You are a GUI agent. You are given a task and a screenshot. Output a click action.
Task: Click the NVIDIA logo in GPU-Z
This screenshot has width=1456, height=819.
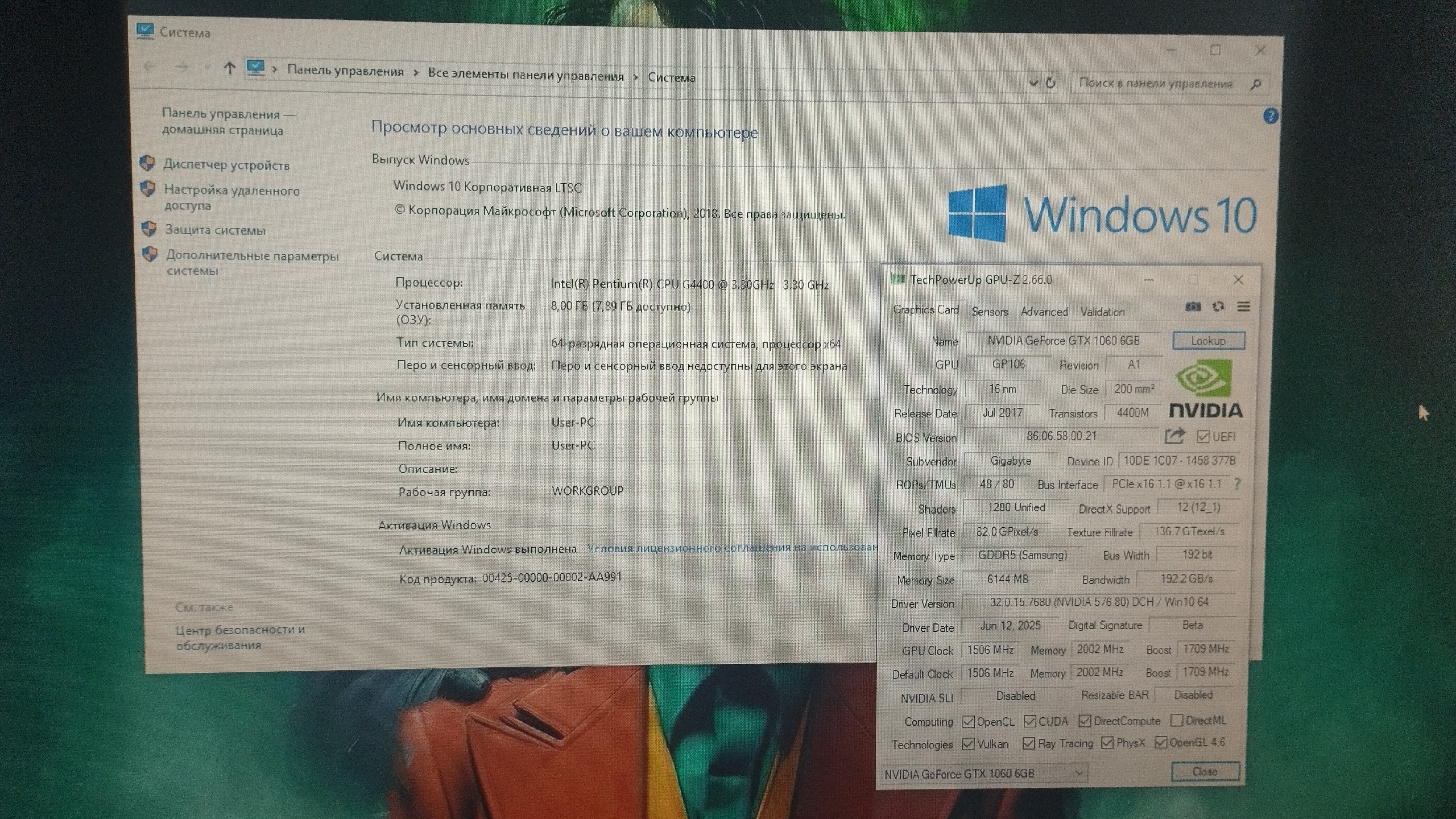coord(1205,390)
